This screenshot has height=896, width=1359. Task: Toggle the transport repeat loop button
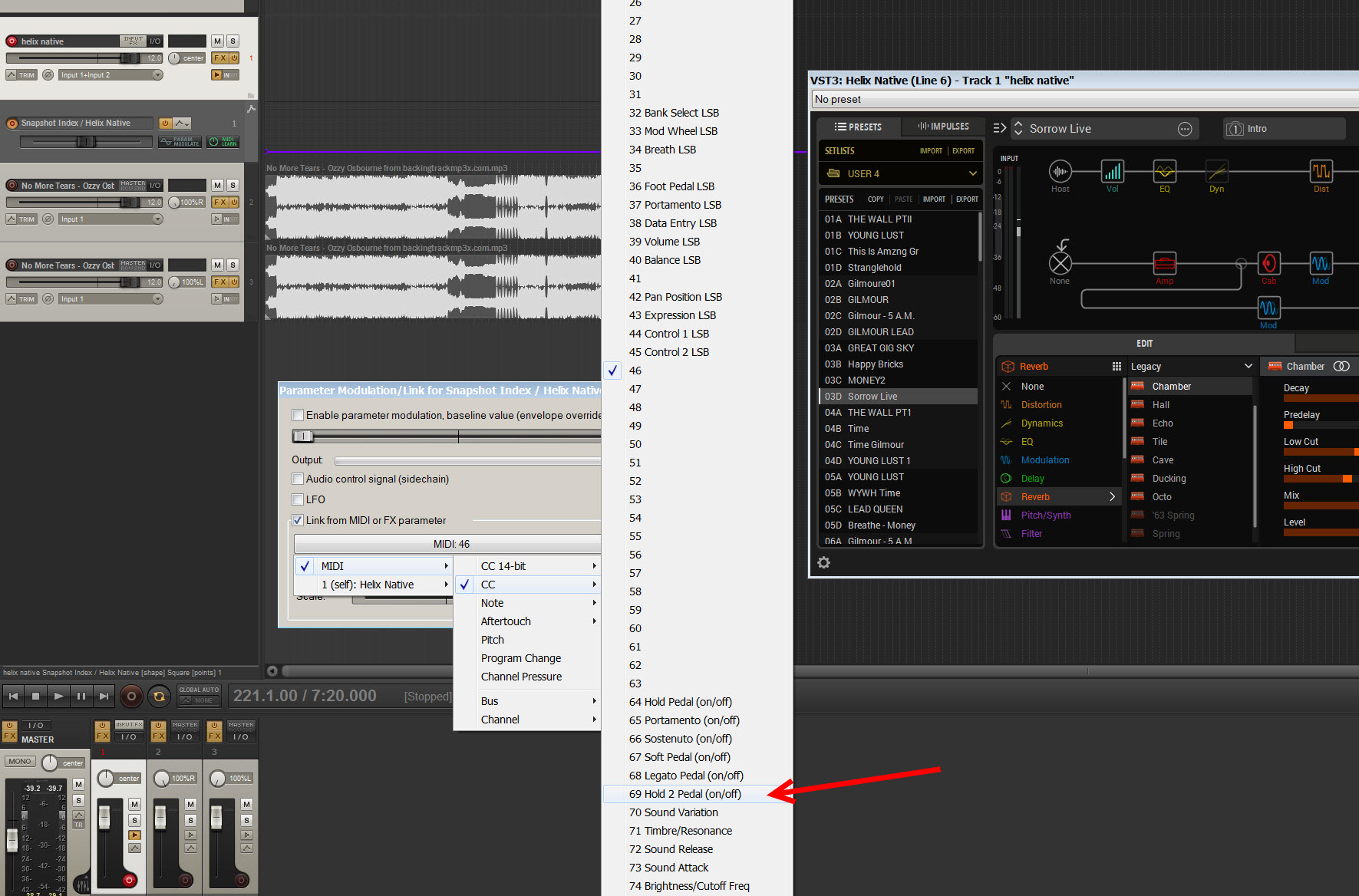pos(159,697)
